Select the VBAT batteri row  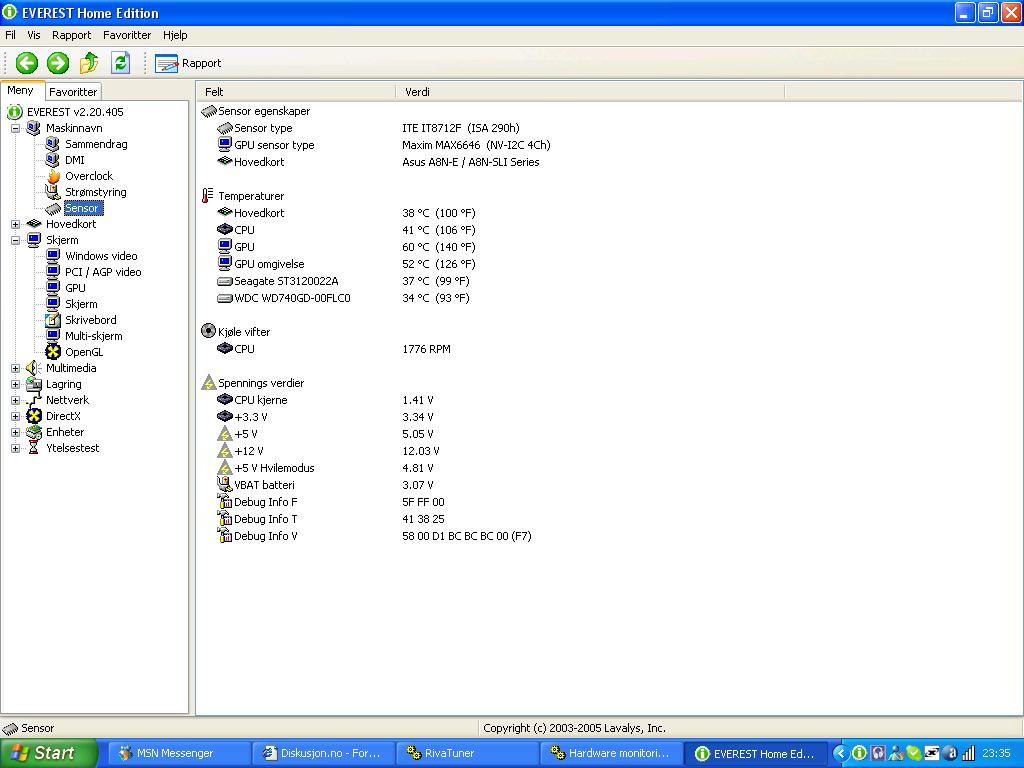(325, 485)
